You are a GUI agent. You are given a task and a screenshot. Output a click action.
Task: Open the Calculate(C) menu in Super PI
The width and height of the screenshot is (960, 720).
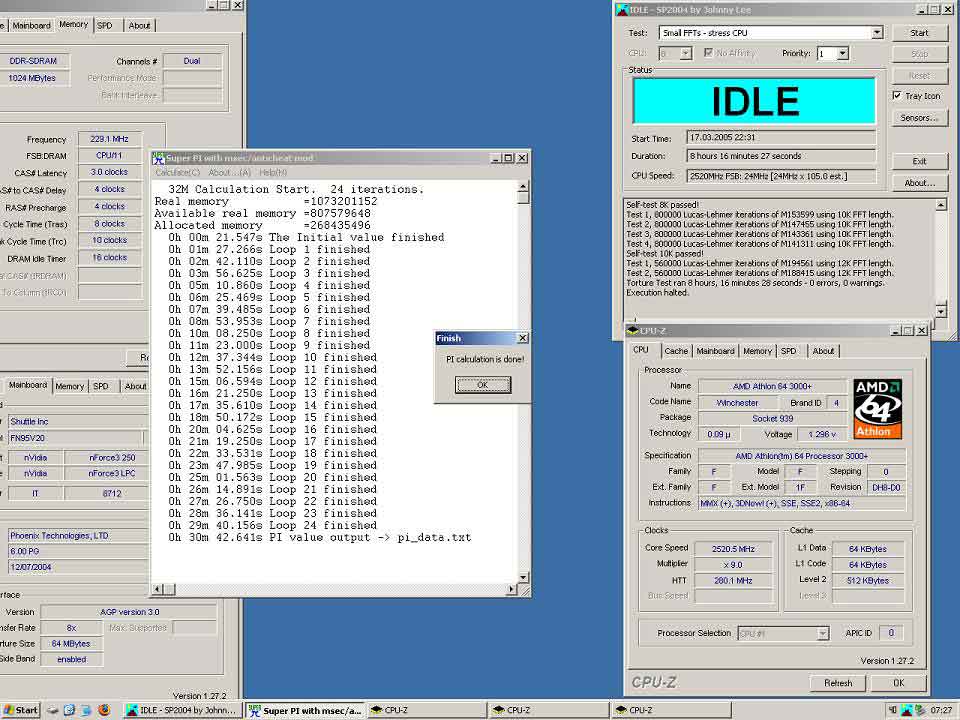coord(178,173)
